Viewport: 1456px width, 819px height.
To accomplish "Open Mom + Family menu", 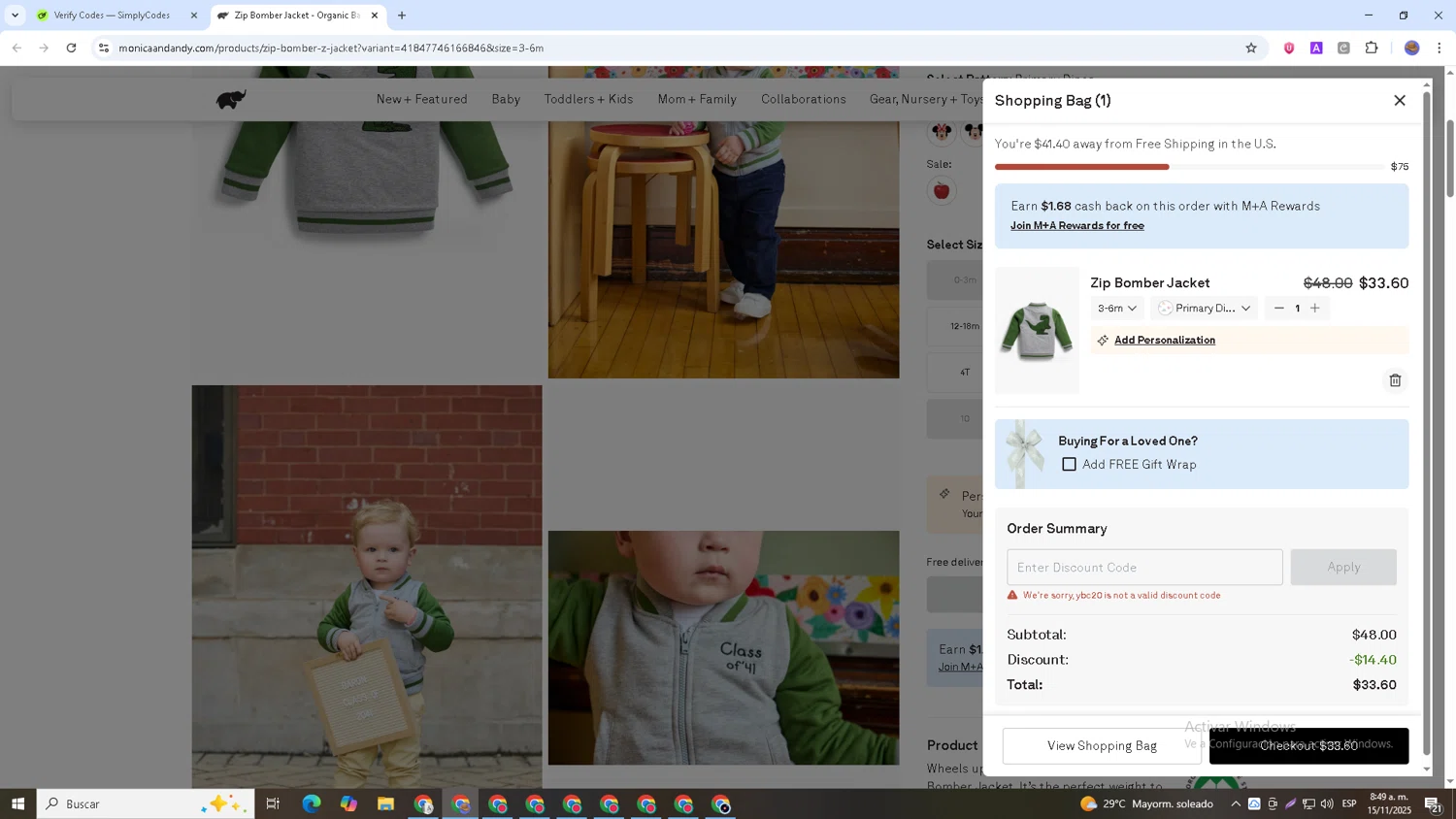I will click(x=697, y=100).
